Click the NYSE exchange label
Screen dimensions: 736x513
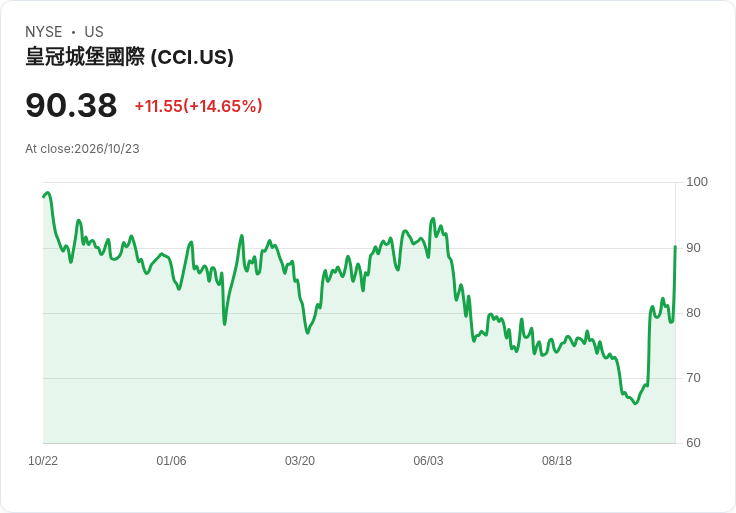[44, 32]
